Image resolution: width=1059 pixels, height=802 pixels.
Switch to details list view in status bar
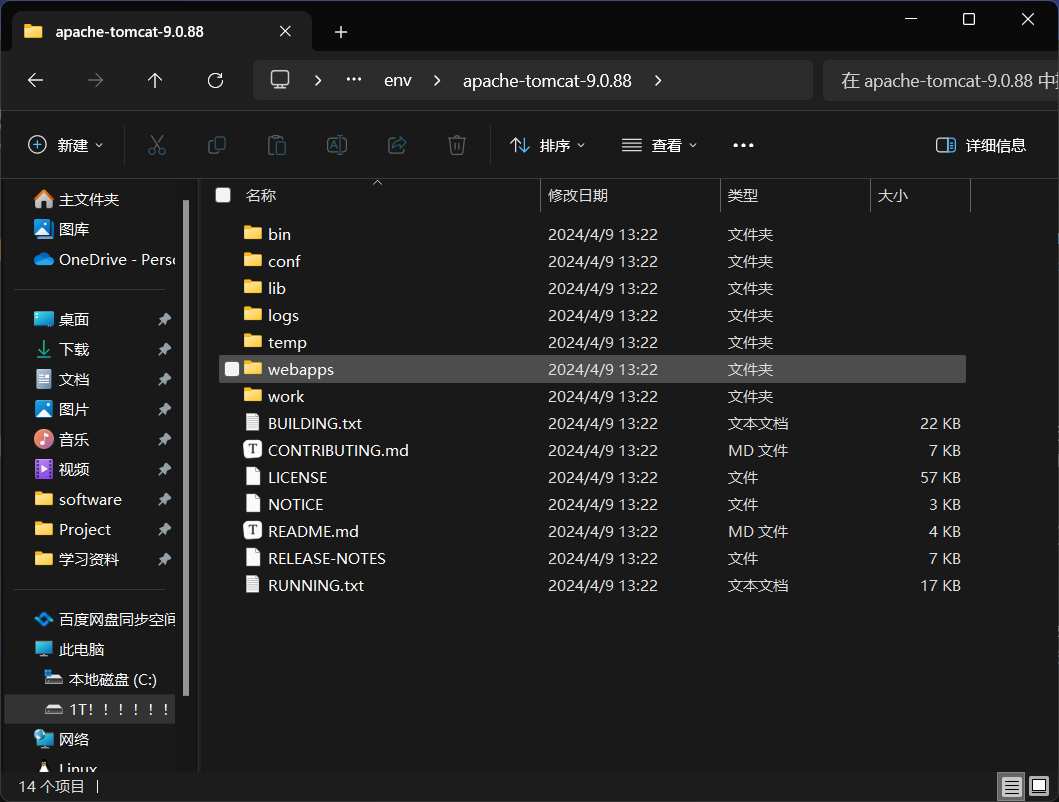tap(1011, 786)
